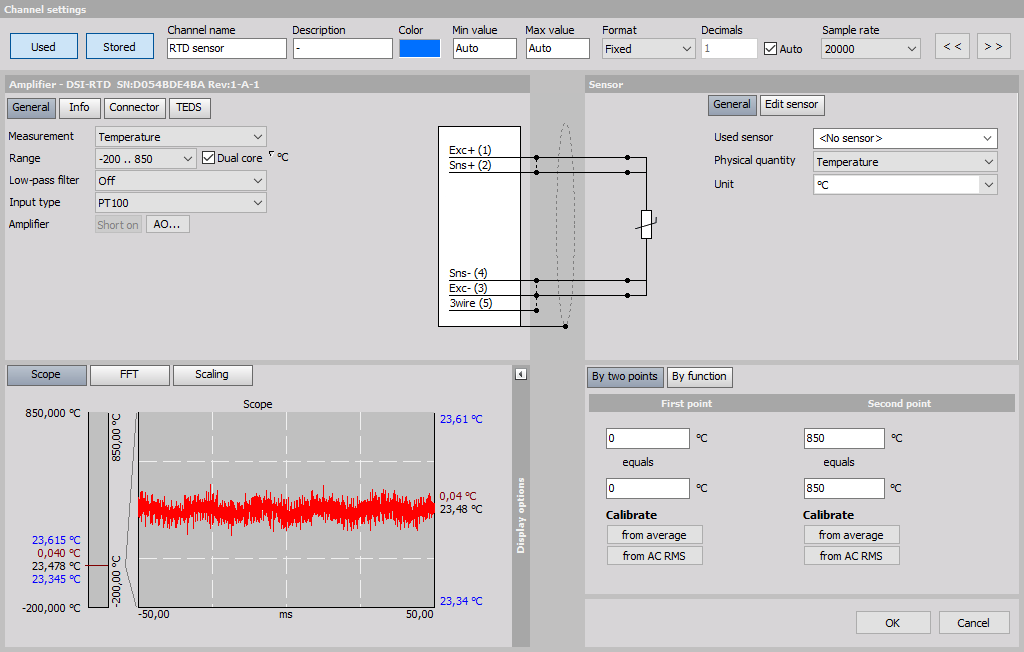The image size is (1024, 652).
Task: Open the Range dropdown
Action: tap(146, 159)
